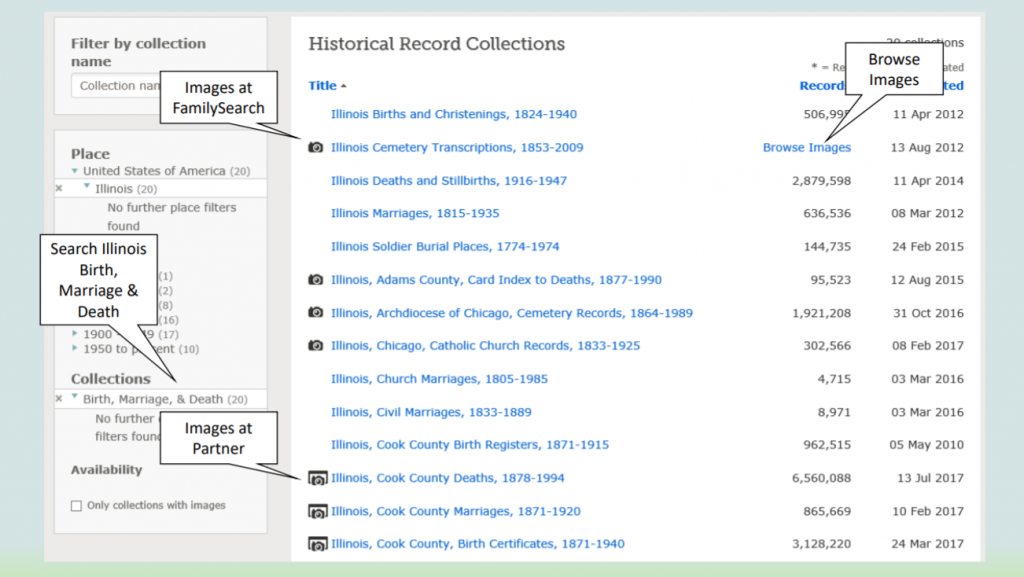The width and height of the screenshot is (1024, 577).
Task: Collapse the Illinois place filter arrow
Action: point(87,187)
